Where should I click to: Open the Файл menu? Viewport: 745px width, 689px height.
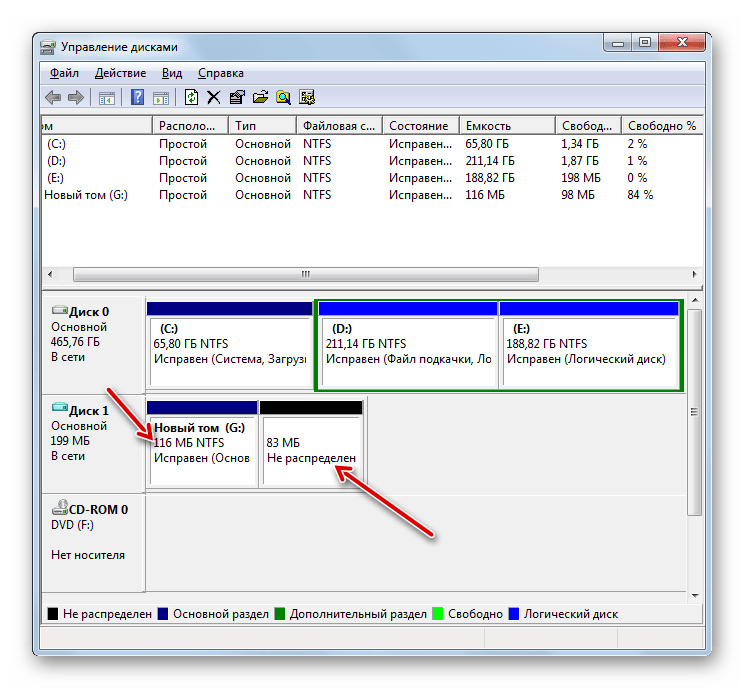tap(64, 73)
